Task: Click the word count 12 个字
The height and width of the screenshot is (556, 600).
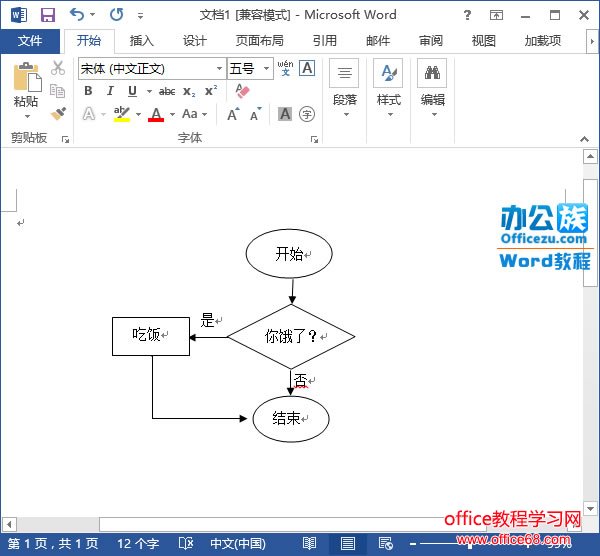Action: point(138,544)
